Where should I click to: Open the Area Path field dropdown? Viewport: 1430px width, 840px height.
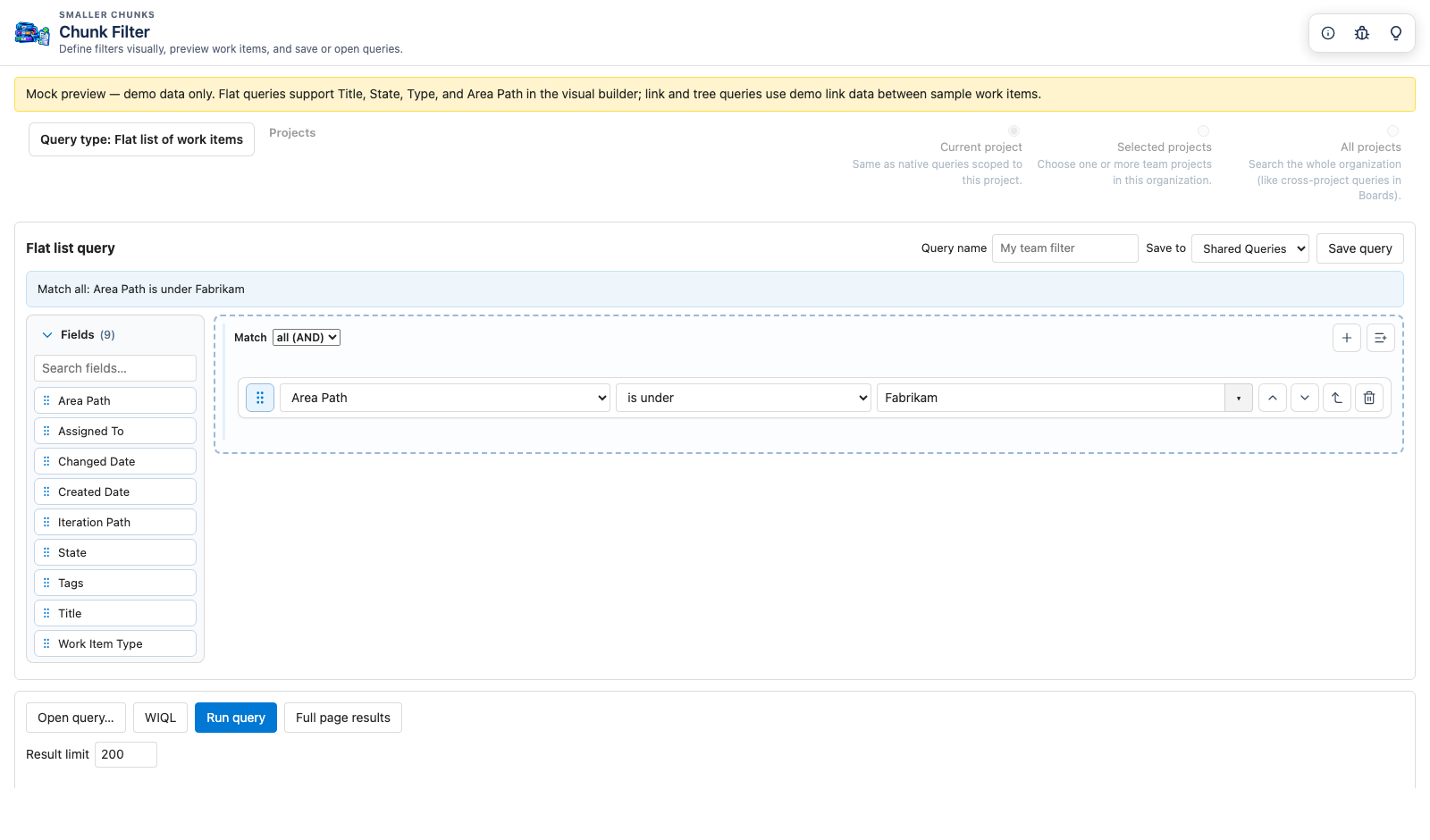445,398
